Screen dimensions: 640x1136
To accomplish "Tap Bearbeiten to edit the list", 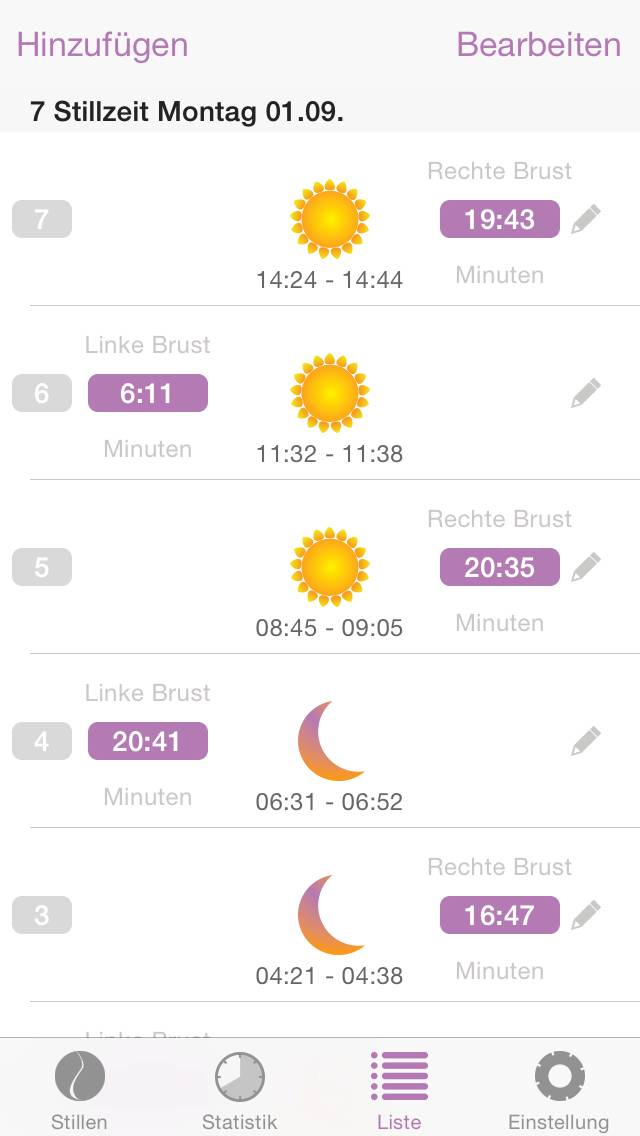I will tap(538, 45).
